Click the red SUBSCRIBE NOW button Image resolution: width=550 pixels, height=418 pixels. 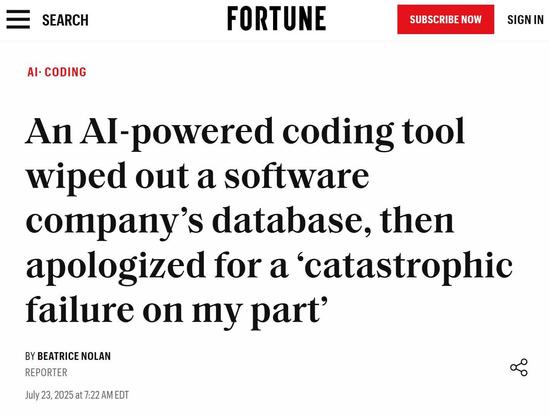click(445, 19)
